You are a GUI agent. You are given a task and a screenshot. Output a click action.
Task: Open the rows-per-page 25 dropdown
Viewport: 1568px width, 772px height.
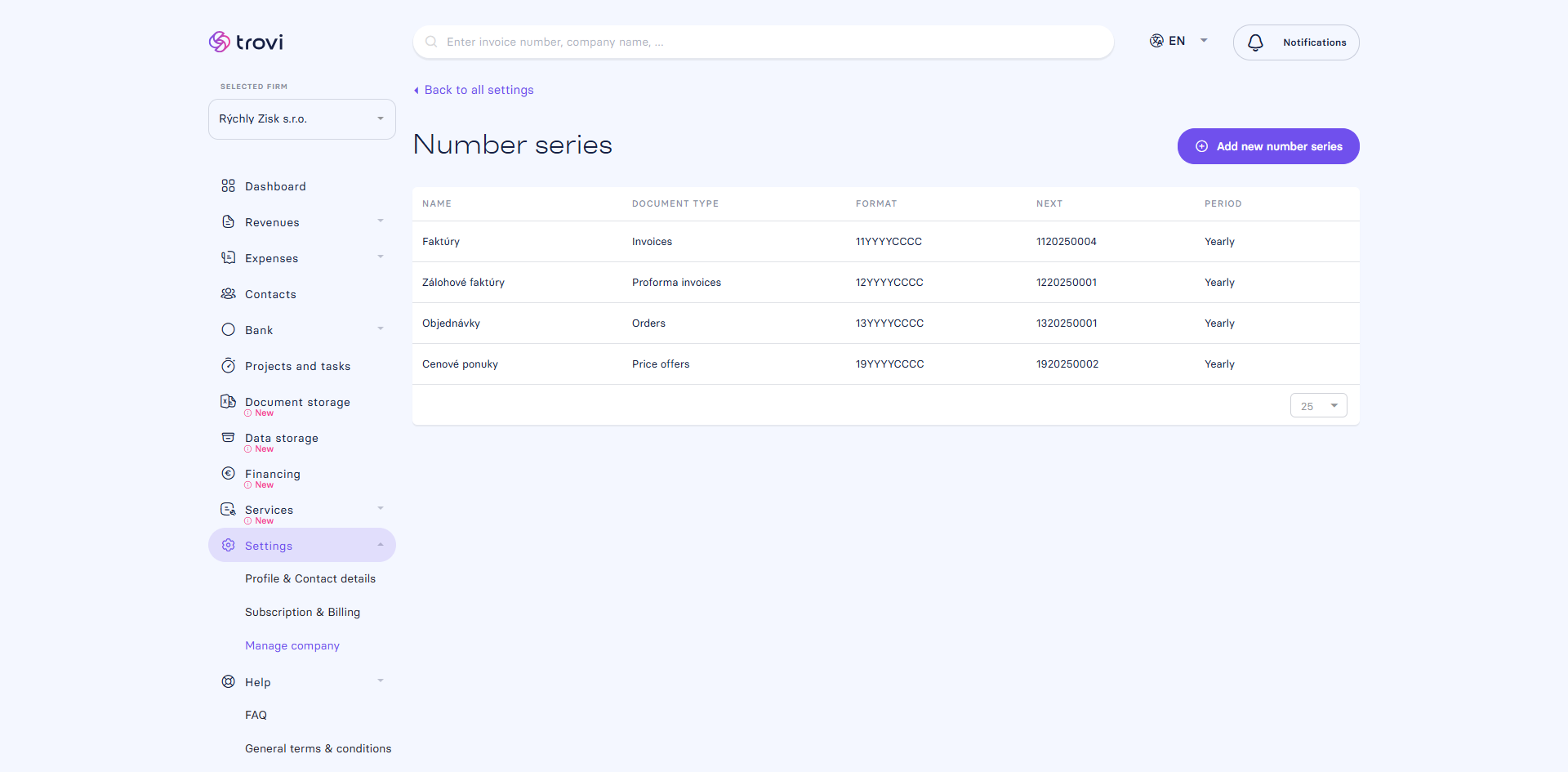coord(1319,406)
